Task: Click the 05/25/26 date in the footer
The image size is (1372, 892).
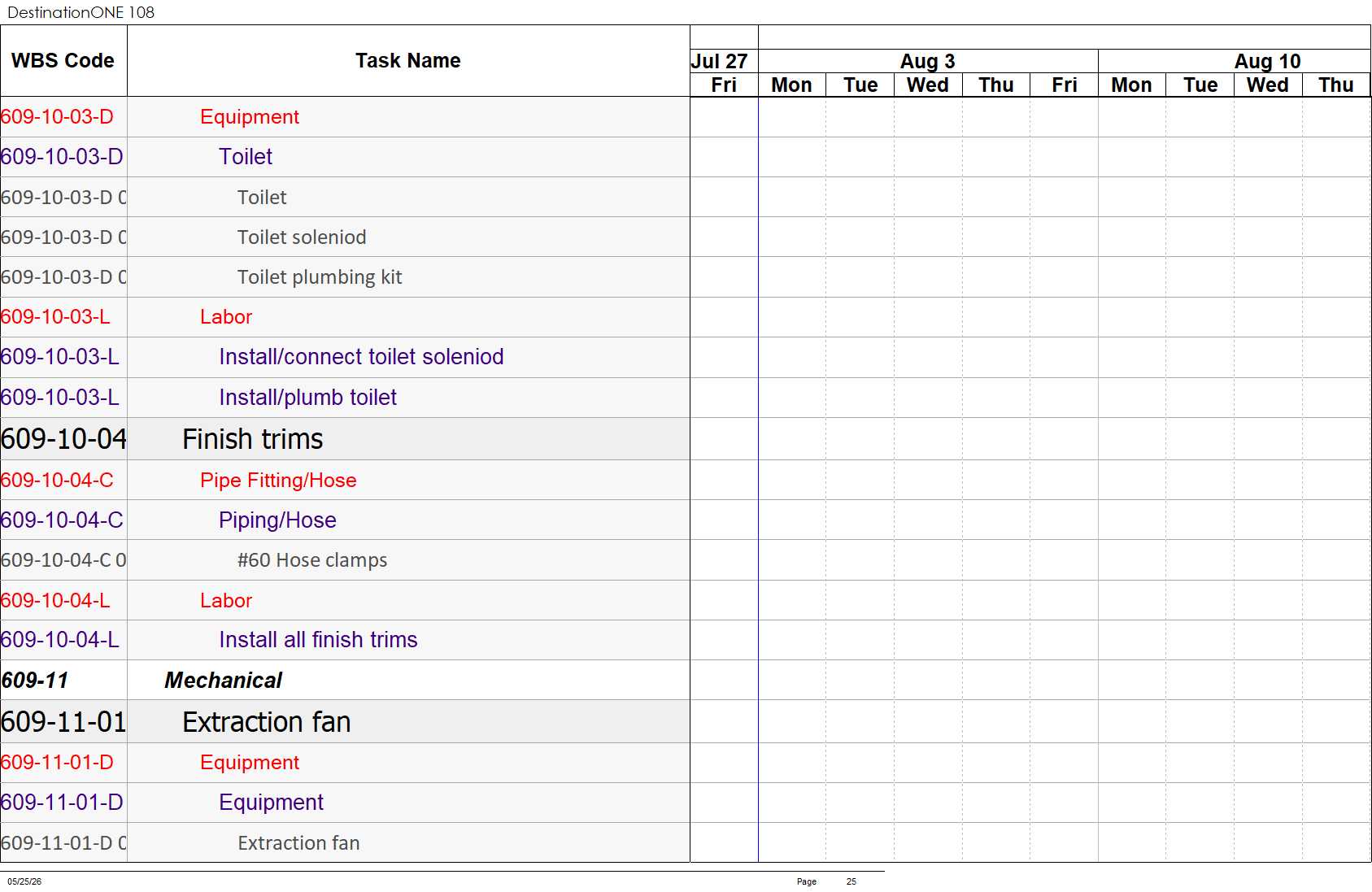Action: [24, 881]
